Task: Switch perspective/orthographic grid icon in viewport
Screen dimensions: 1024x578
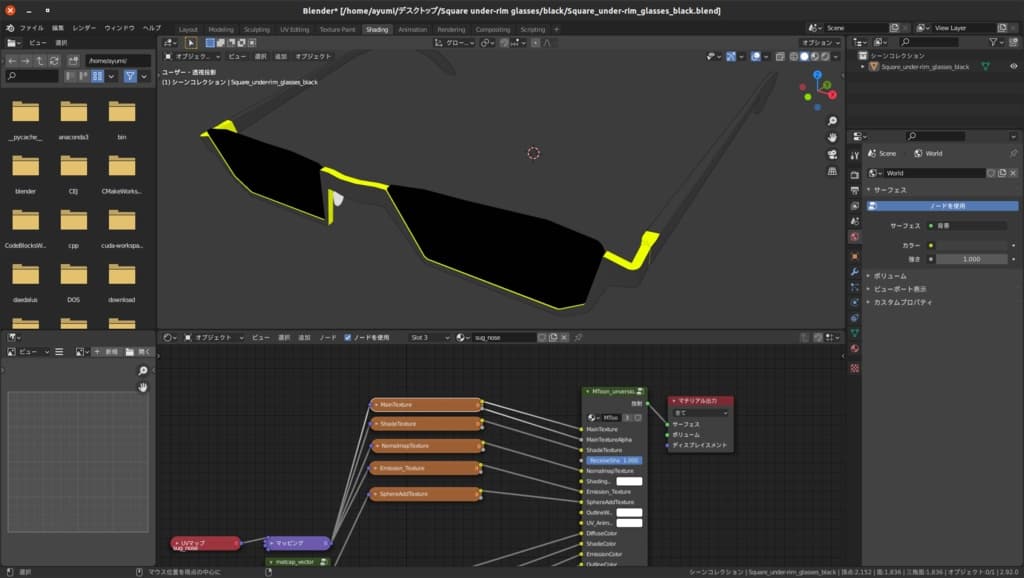Action: point(832,171)
